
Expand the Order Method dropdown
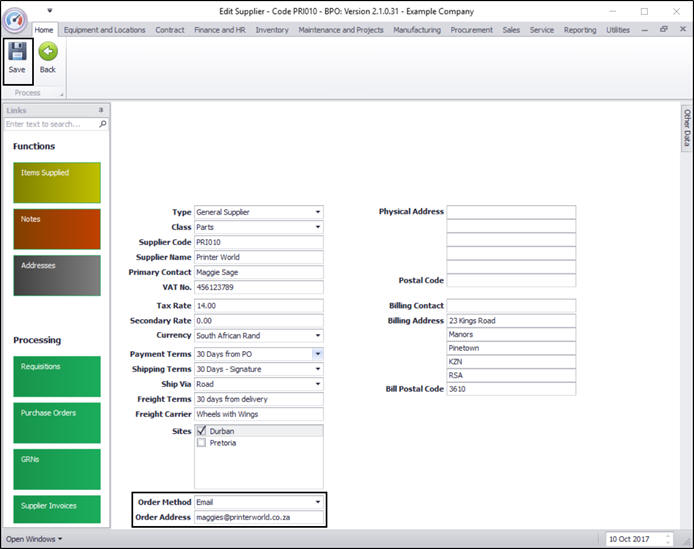(318, 502)
